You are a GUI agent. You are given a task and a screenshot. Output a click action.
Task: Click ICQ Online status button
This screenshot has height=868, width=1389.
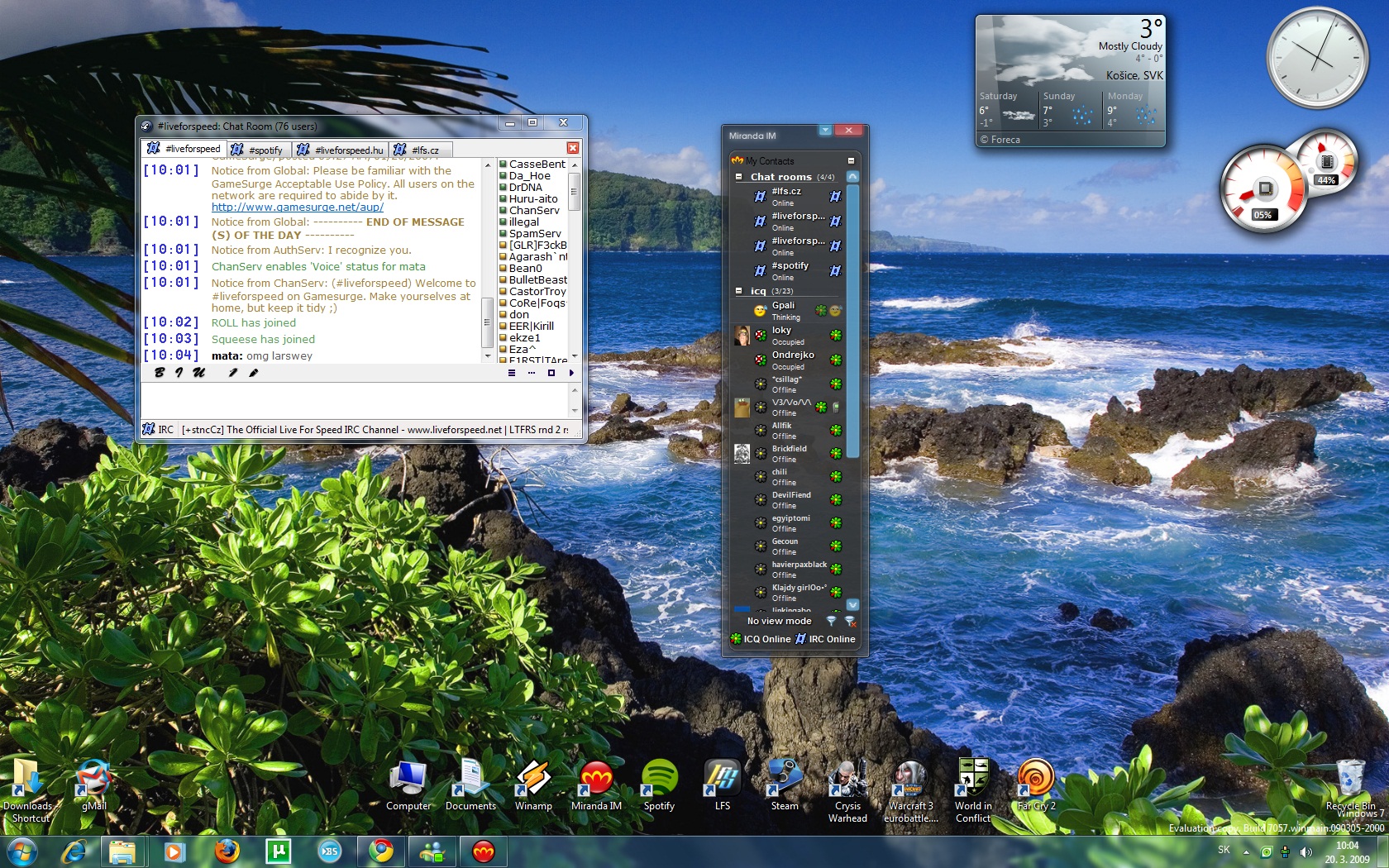pos(760,639)
